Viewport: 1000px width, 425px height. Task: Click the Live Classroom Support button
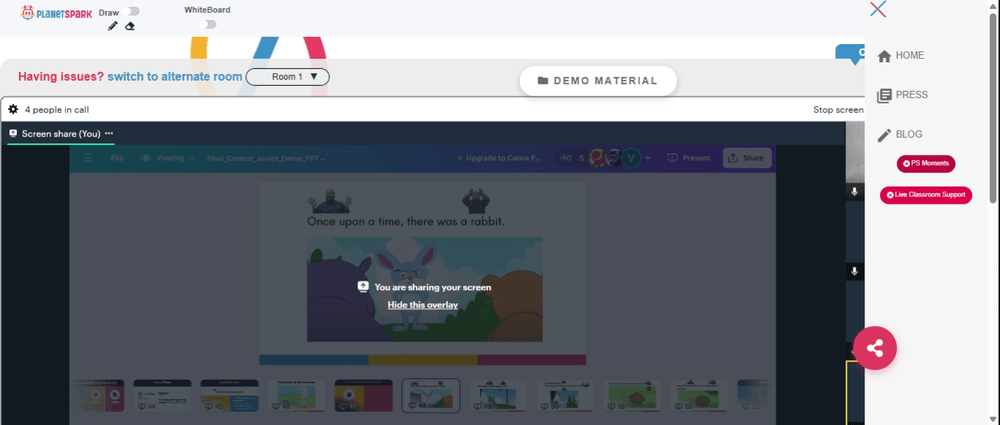[926, 195]
